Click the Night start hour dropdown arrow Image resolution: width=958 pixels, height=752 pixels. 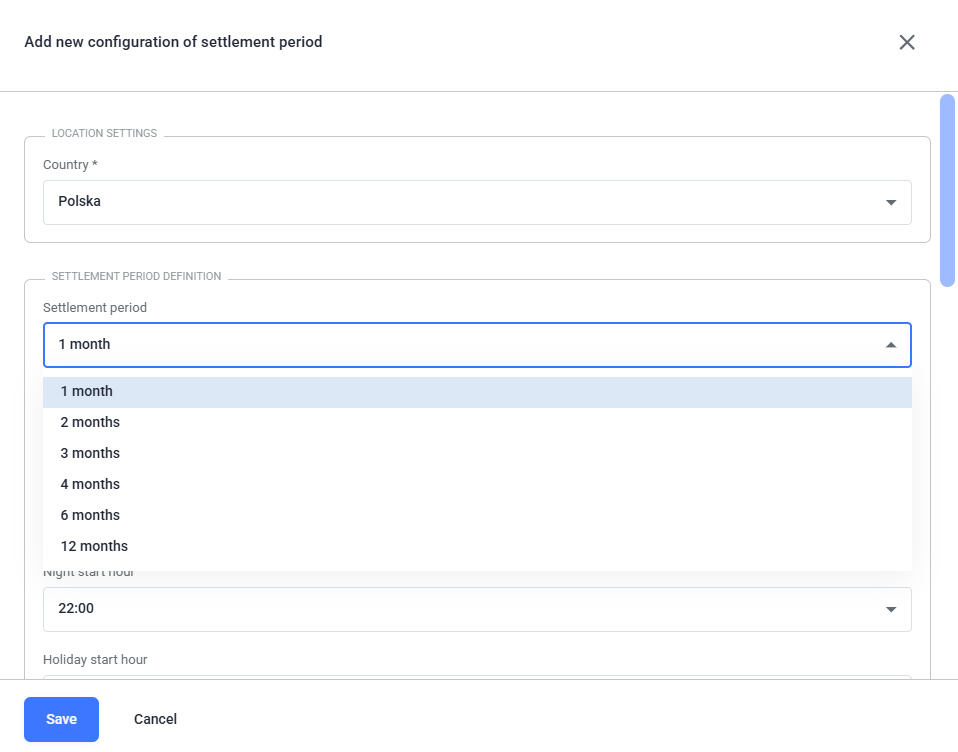pyautogui.click(x=891, y=610)
